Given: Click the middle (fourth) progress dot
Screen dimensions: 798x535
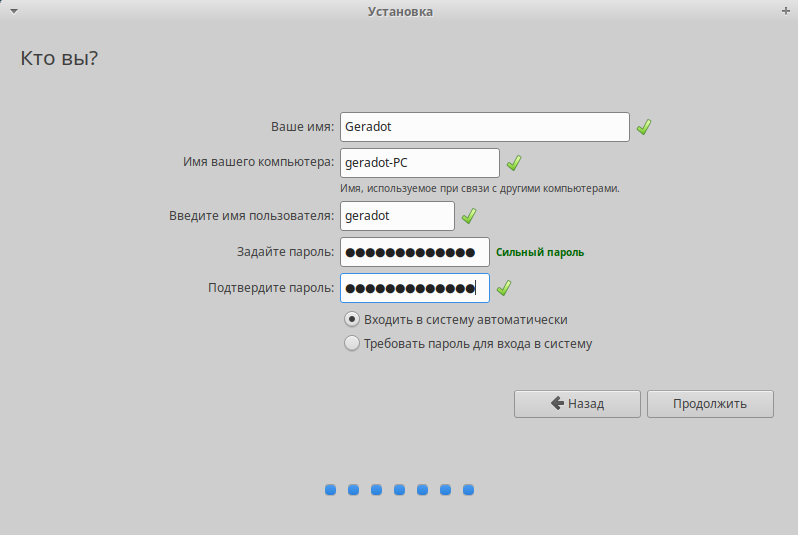Looking at the screenshot, I should (400, 490).
